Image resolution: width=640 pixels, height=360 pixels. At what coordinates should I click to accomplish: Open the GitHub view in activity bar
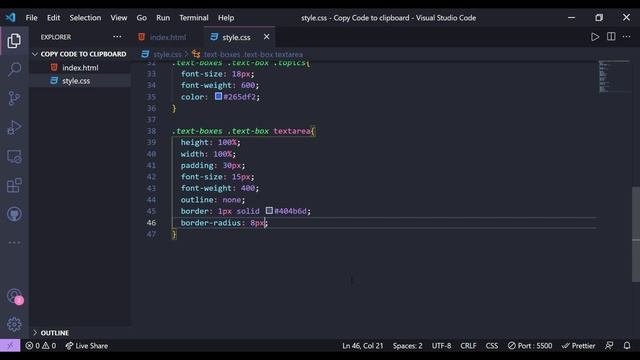pyautogui.click(x=14, y=214)
